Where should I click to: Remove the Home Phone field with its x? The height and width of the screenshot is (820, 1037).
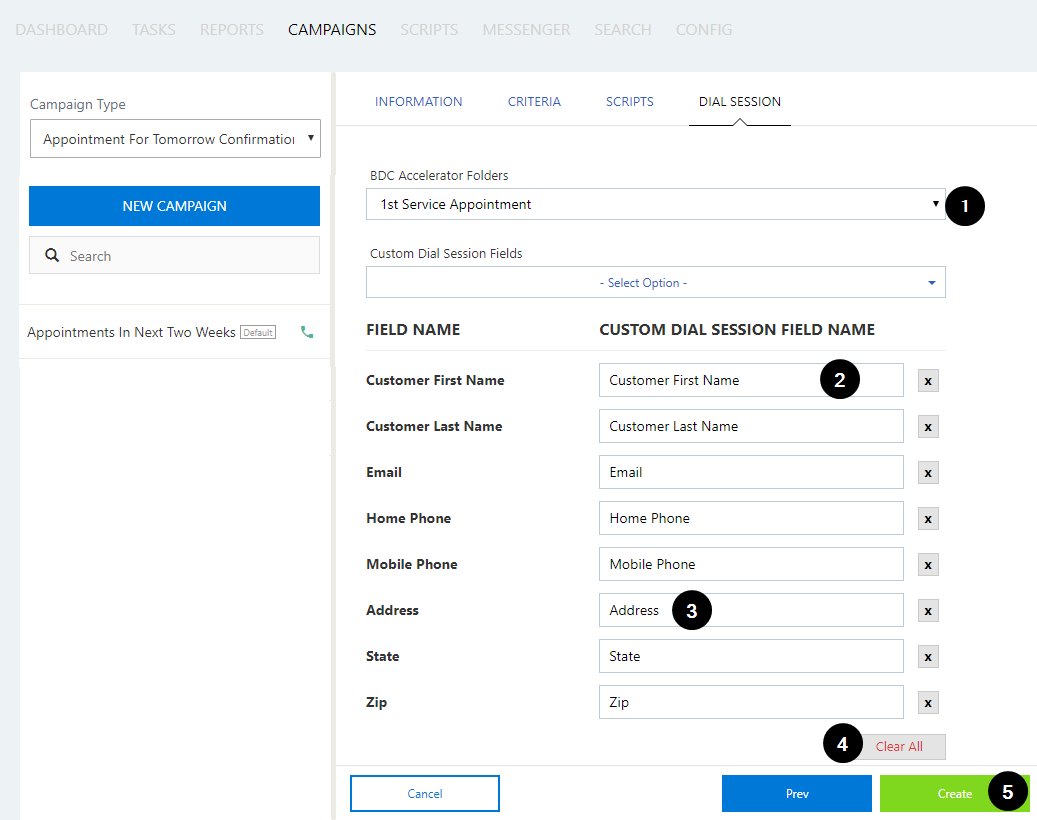click(x=928, y=519)
